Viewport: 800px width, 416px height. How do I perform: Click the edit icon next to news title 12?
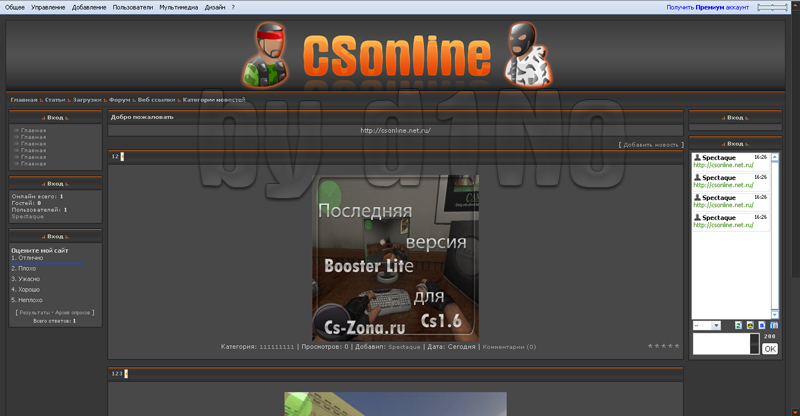[x=122, y=157]
